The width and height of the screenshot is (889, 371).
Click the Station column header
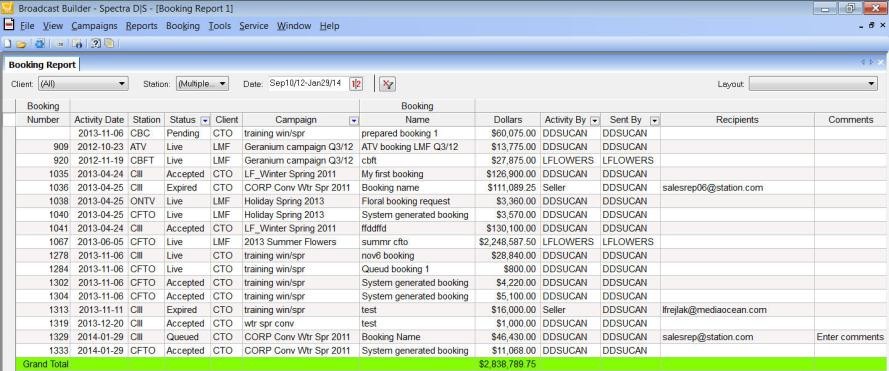(x=146, y=120)
